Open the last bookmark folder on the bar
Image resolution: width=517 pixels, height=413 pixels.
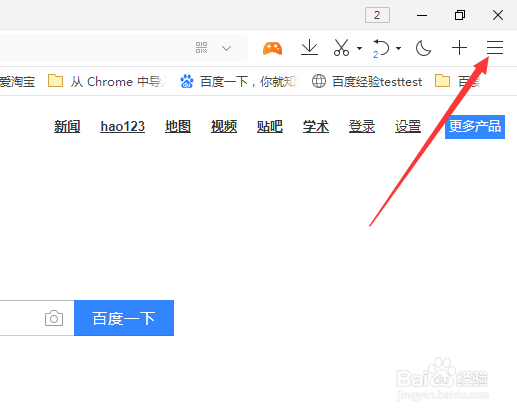pyautogui.click(x=458, y=81)
